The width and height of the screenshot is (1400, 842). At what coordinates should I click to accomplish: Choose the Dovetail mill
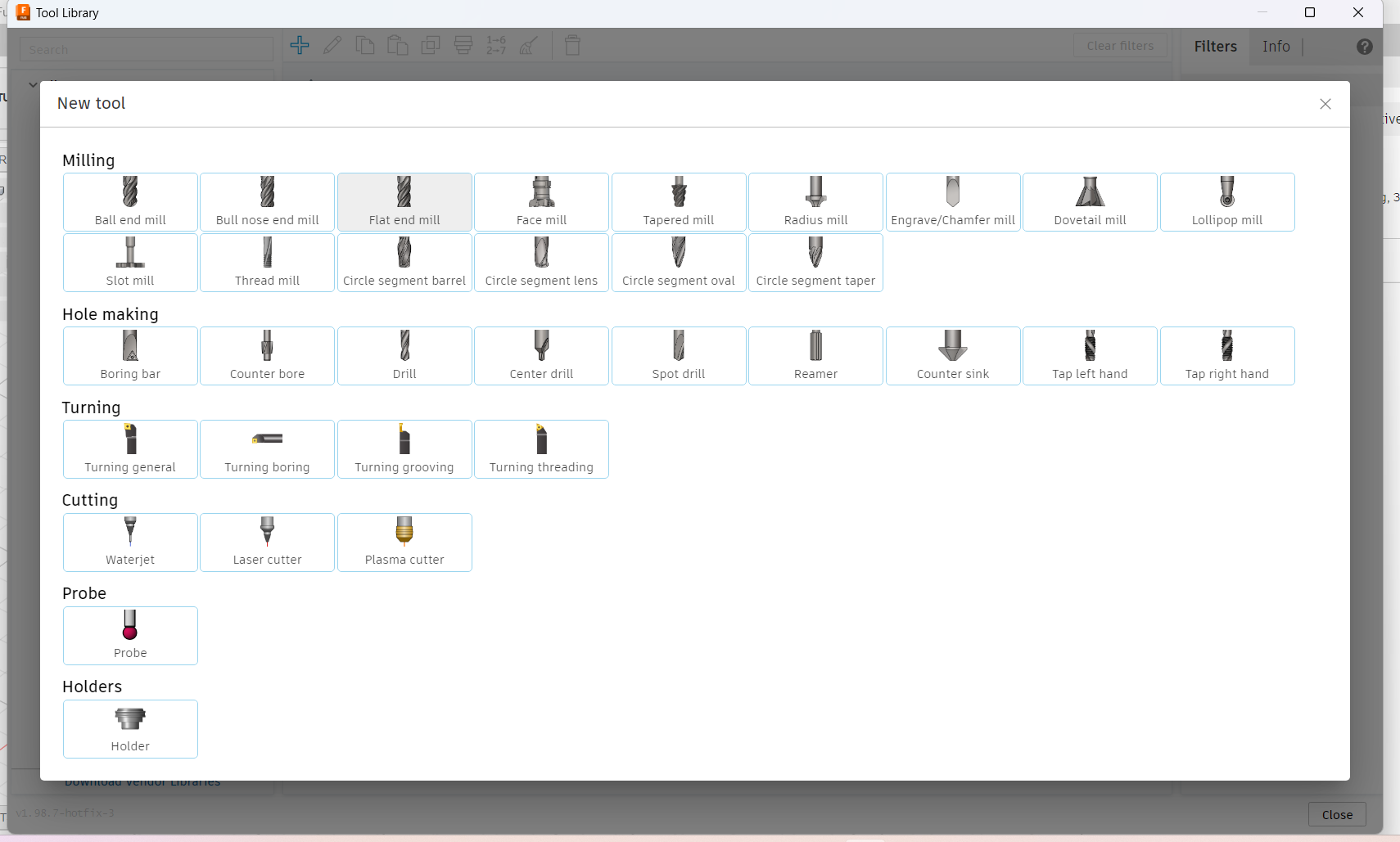[x=1090, y=202]
